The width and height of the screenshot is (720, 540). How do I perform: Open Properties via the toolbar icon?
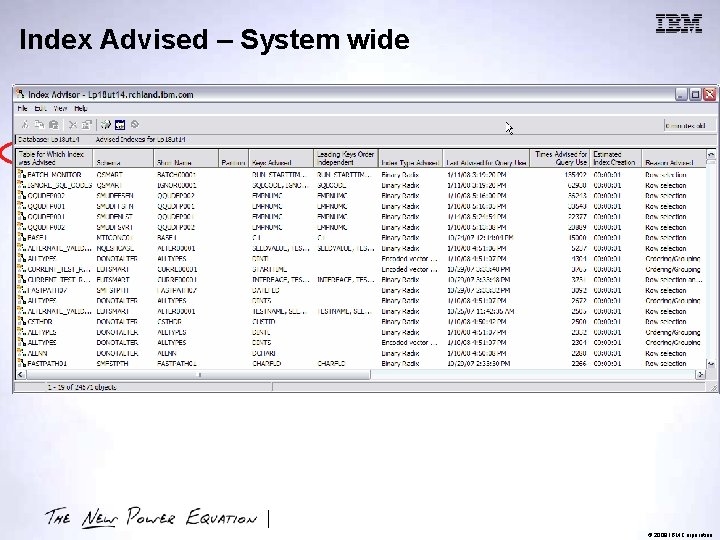tap(86, 124)
